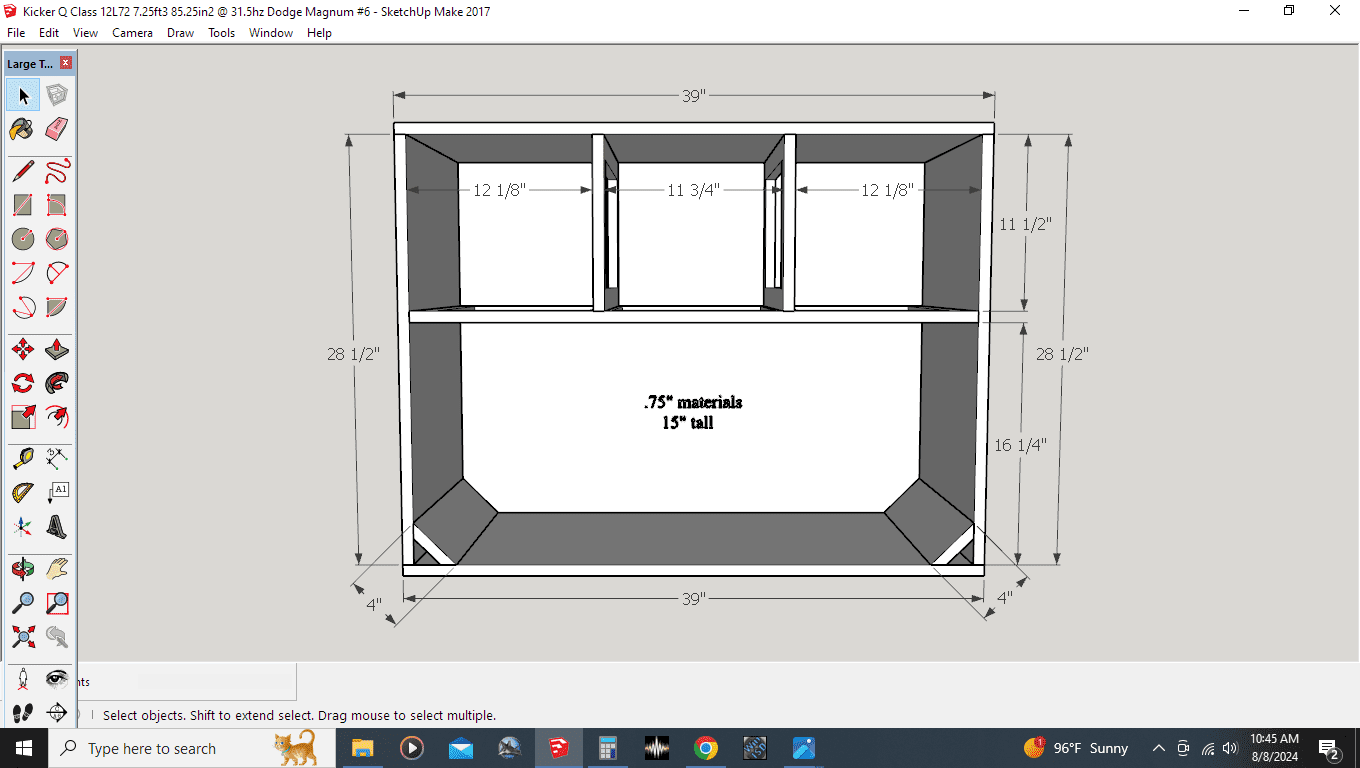The width and height of the screenshot is (1360, 768).
Task: Show hidden system tray icons
Action: pyautogui.click(x=1159, y=748)
